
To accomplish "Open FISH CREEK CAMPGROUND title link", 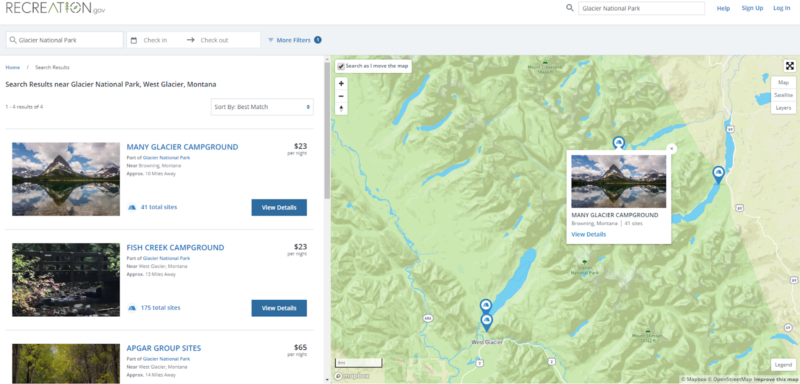I will [175, 247].
